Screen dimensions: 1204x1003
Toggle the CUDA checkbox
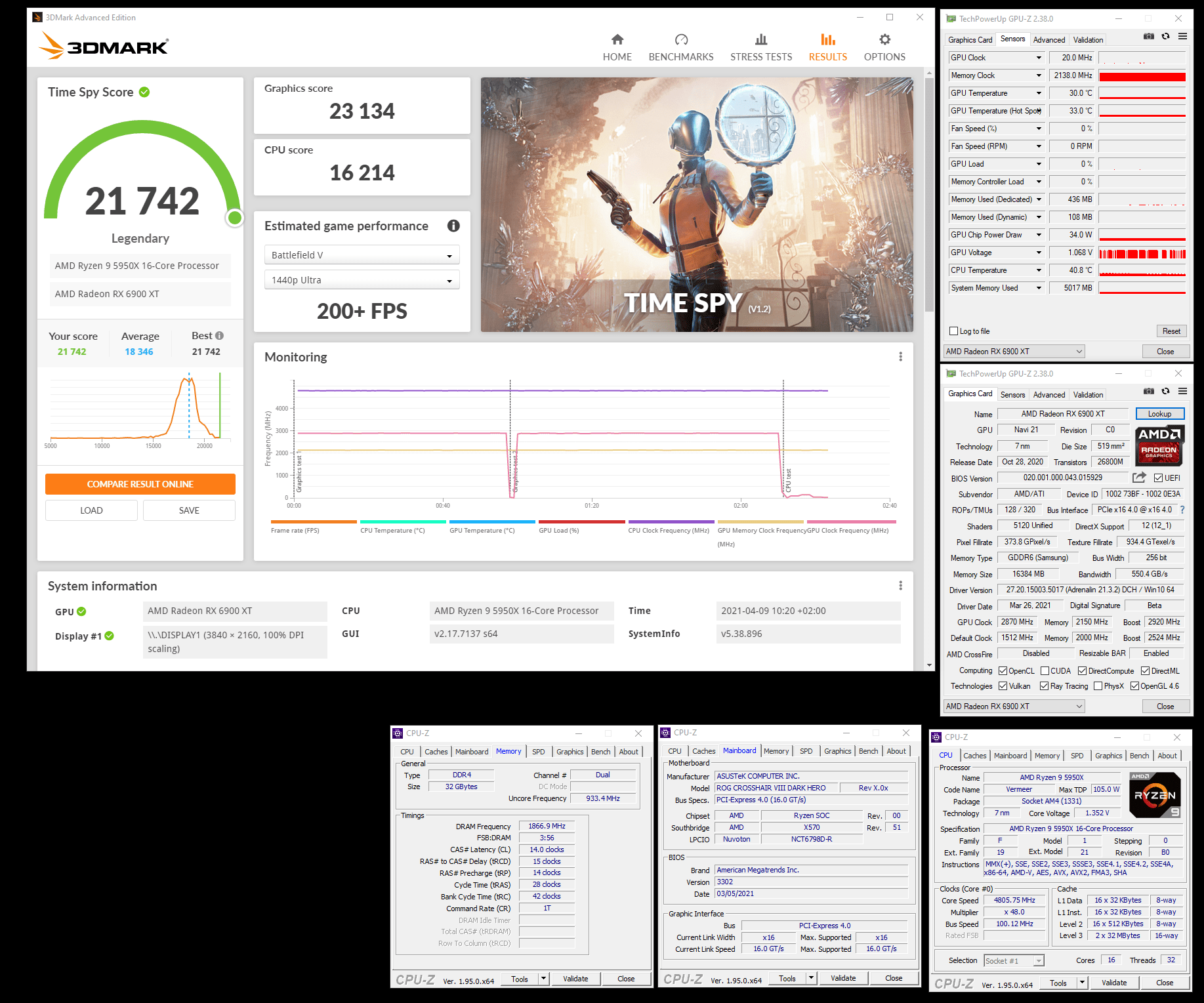1045,671
